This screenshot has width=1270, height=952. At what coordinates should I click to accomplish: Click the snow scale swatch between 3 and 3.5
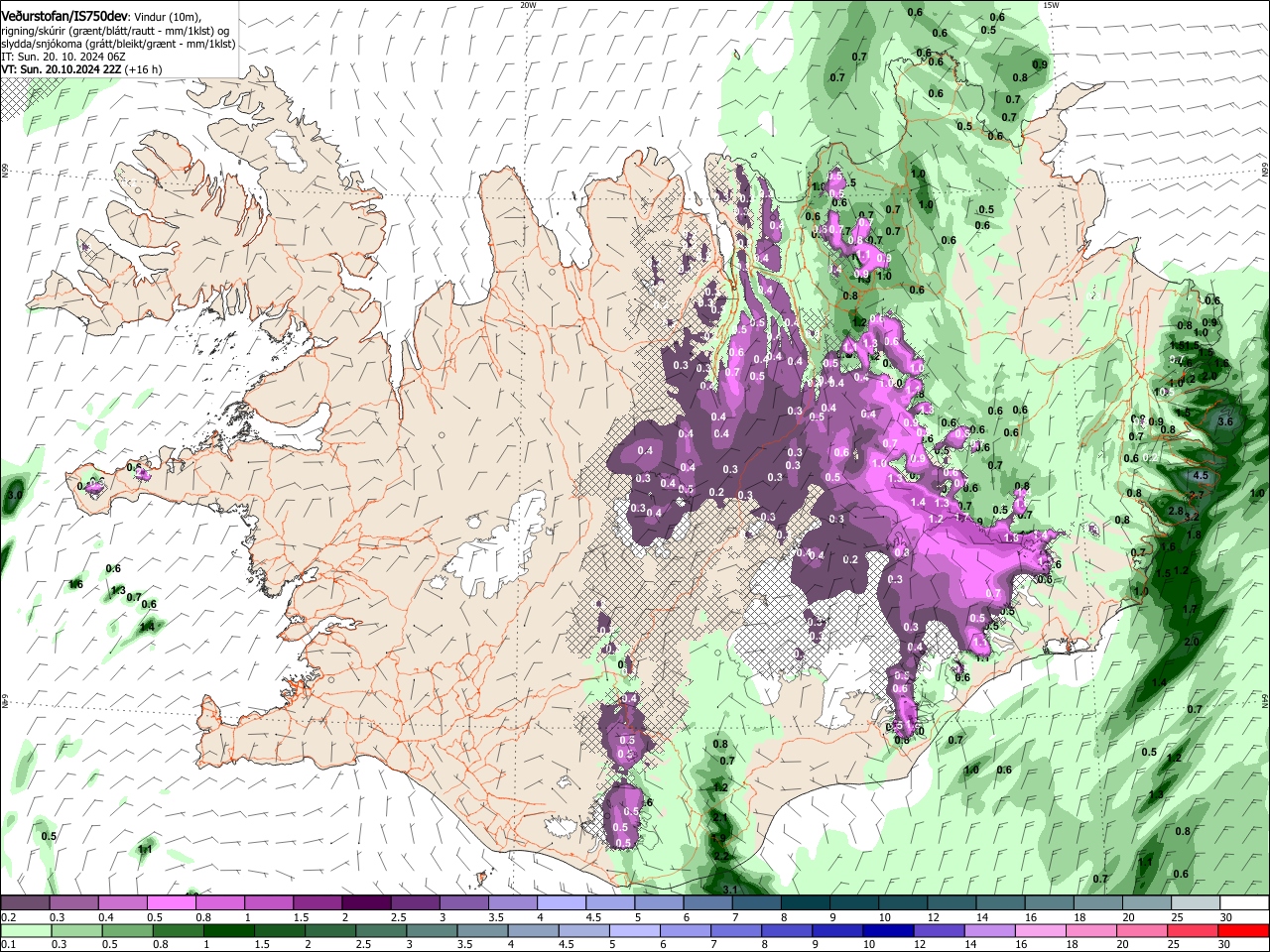(x=463, y=903)
